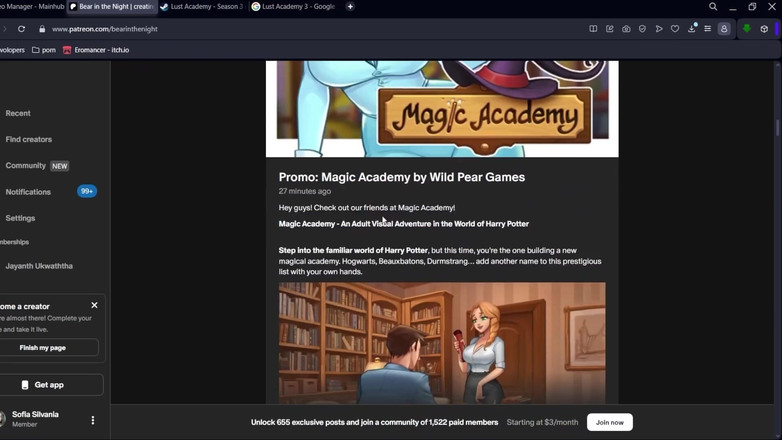Open the tab search magnifier icon
Screen dimensions: 782x440
[713, 7]
